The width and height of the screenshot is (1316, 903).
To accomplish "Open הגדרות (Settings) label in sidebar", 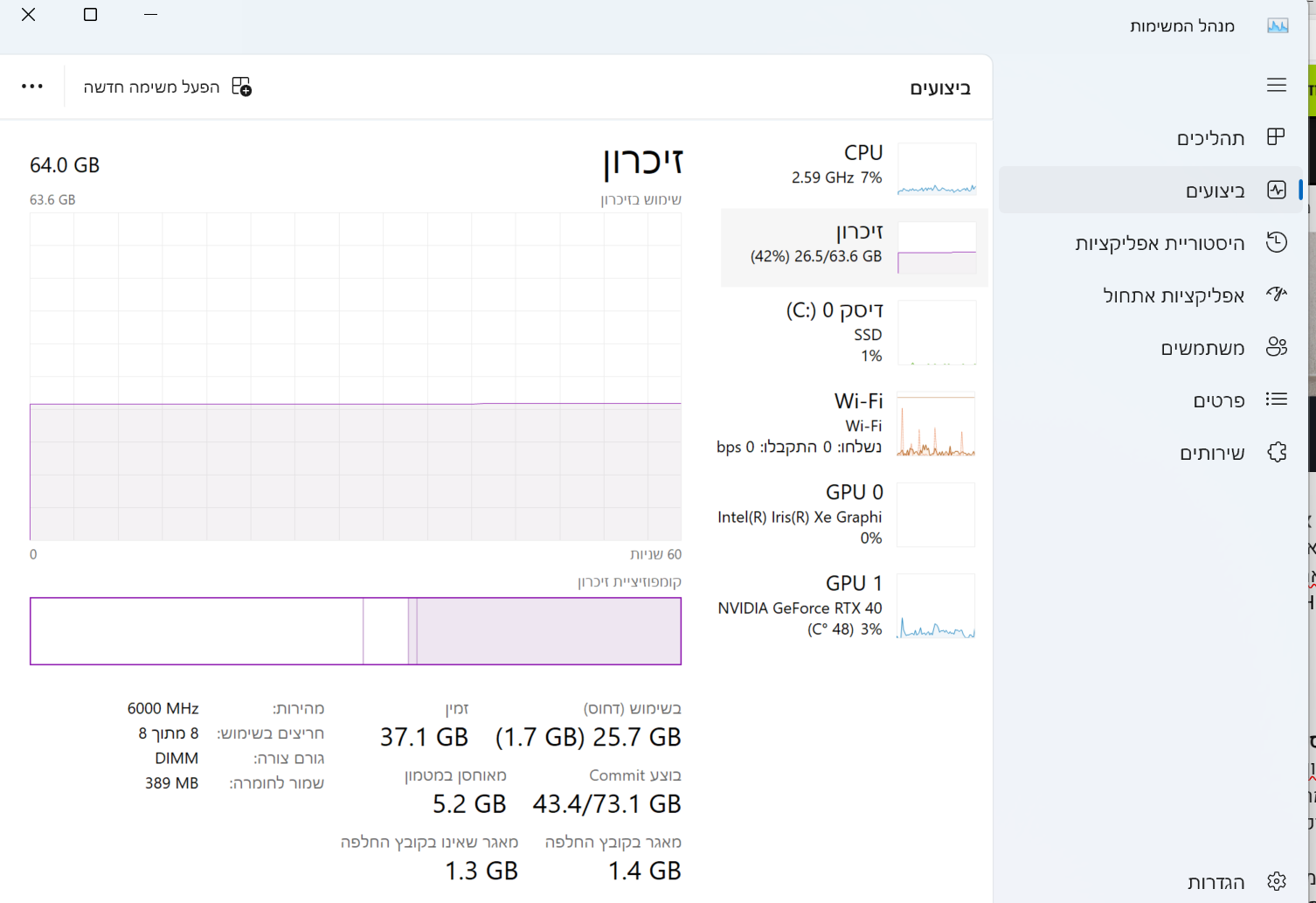I will click(1216, 882).
